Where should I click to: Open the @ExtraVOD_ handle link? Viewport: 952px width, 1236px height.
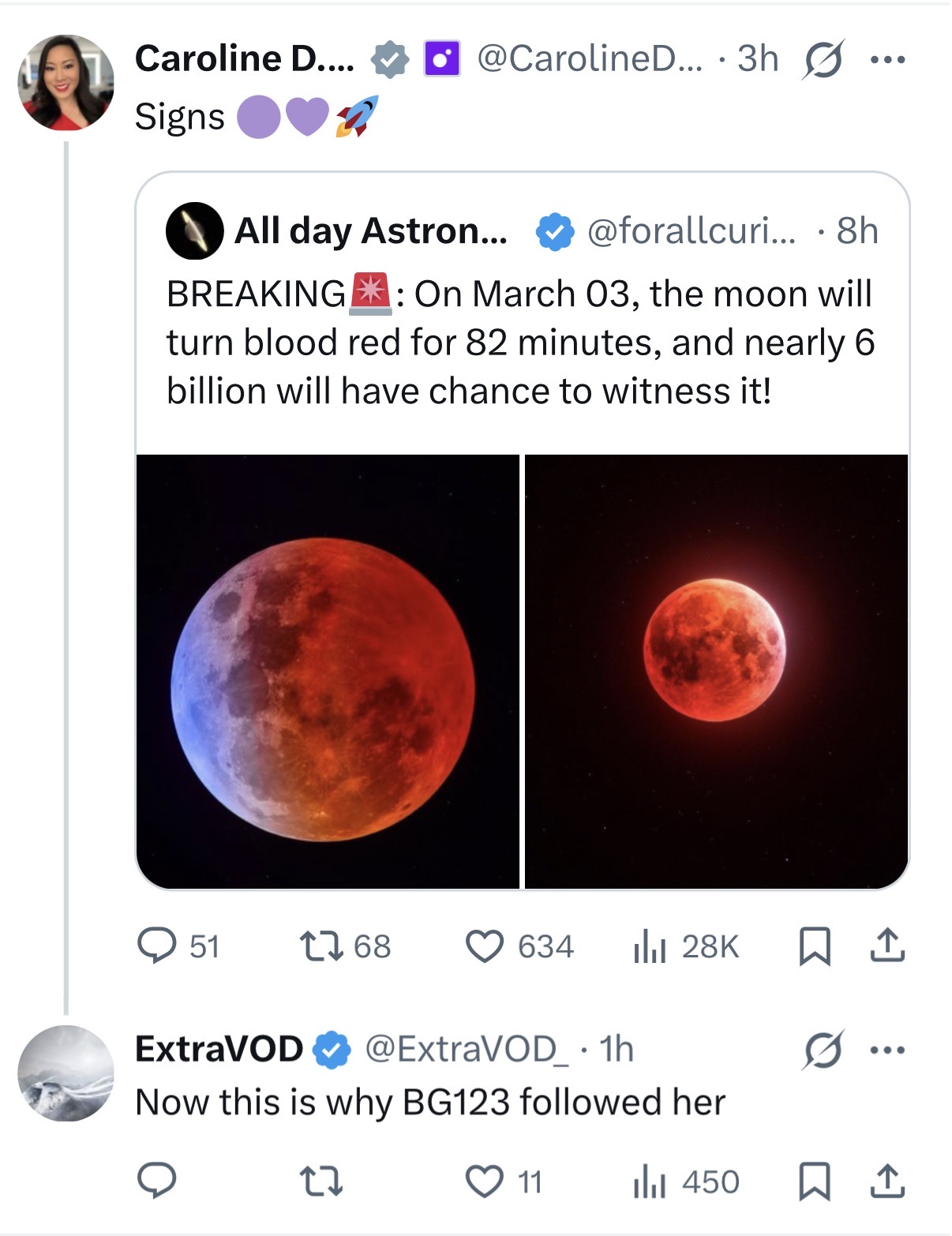[x=465, y=1049]
